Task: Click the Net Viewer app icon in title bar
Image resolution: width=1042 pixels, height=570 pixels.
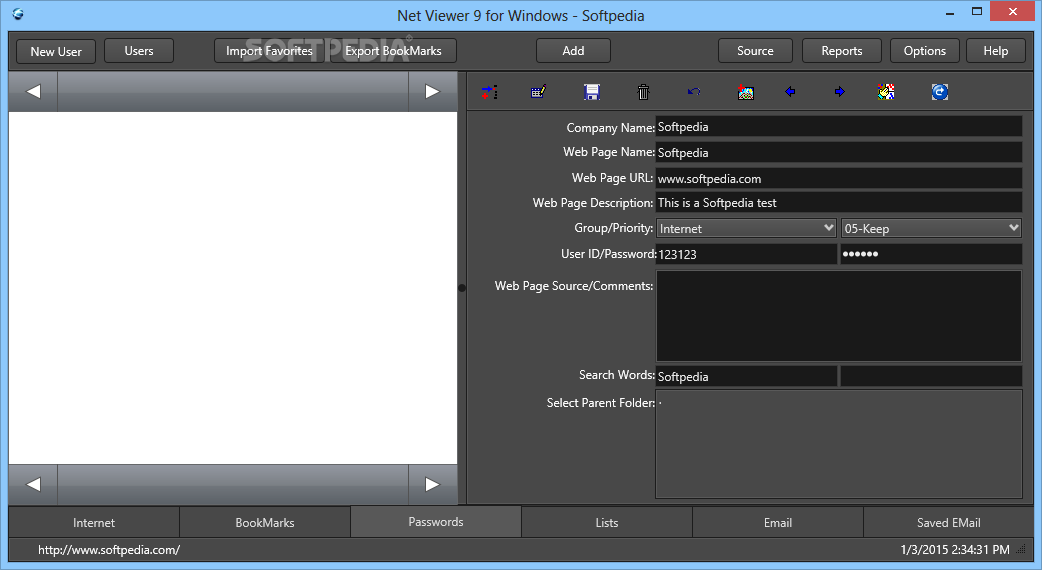Action: pyautogui.click(x=18, y=14)
